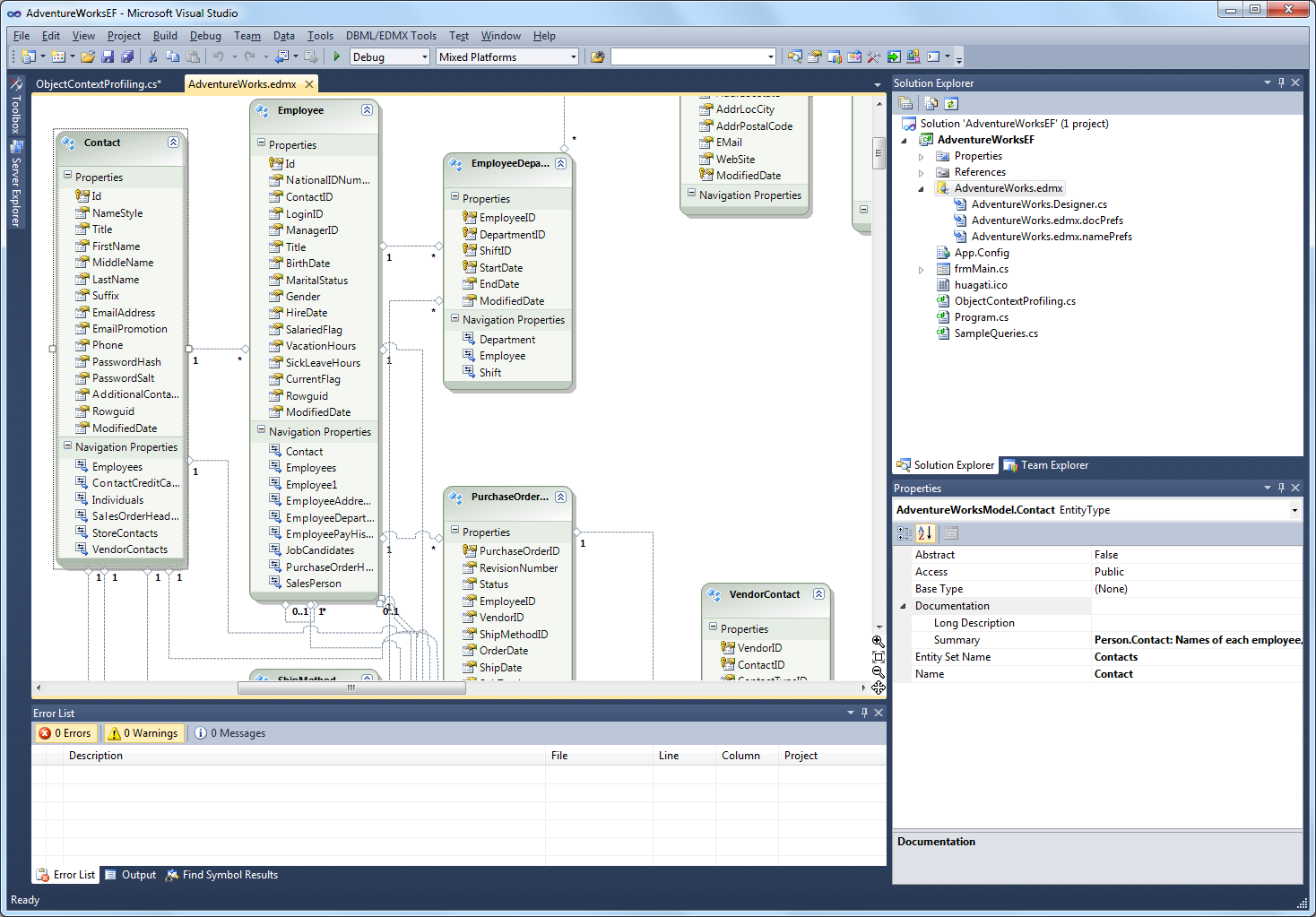Click the Open File folder icon
This screenshot has height=917, width=1316.
88,56
